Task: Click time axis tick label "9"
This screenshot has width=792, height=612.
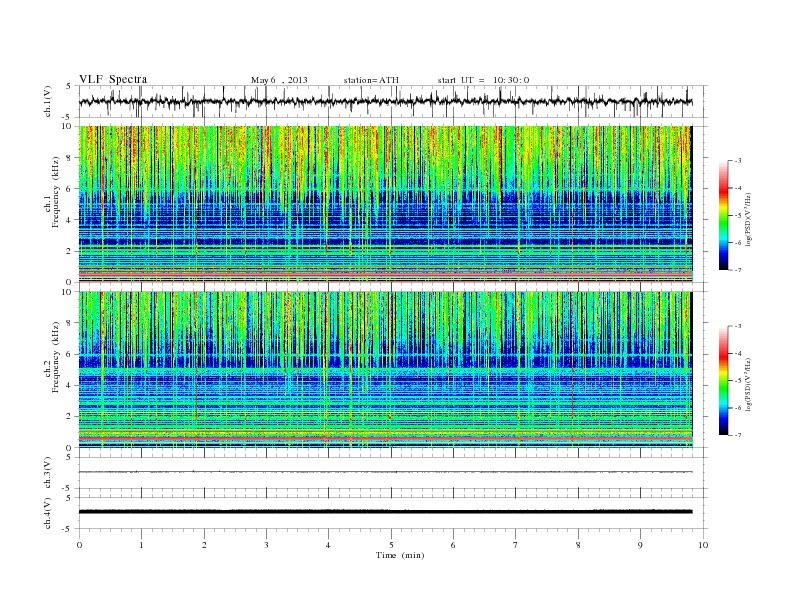Action: point(640,545)
